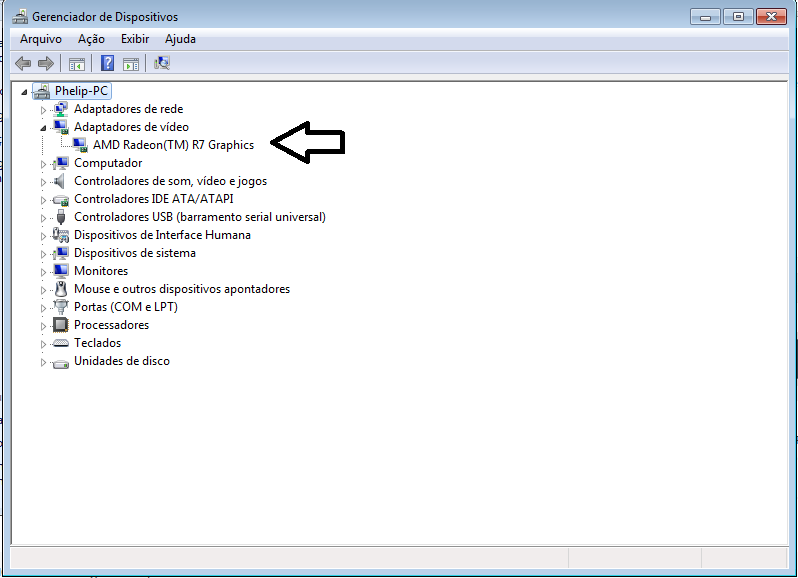Expand the Computador node

(x=43, y=164)
